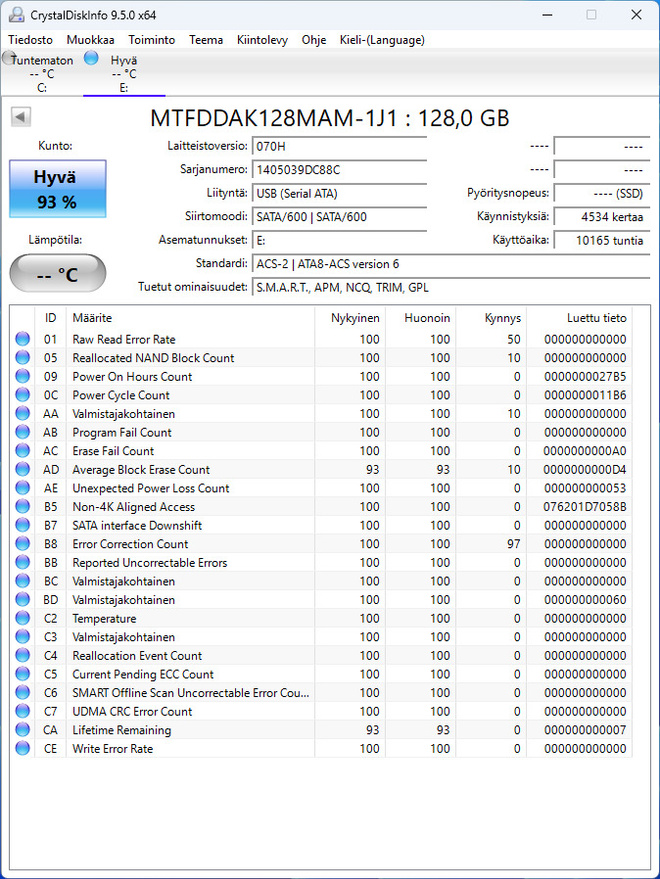The height and width of the screenshot is (879, 660).
Task: Click the Hyvä 93 % health status button
Action: [58, 189]
